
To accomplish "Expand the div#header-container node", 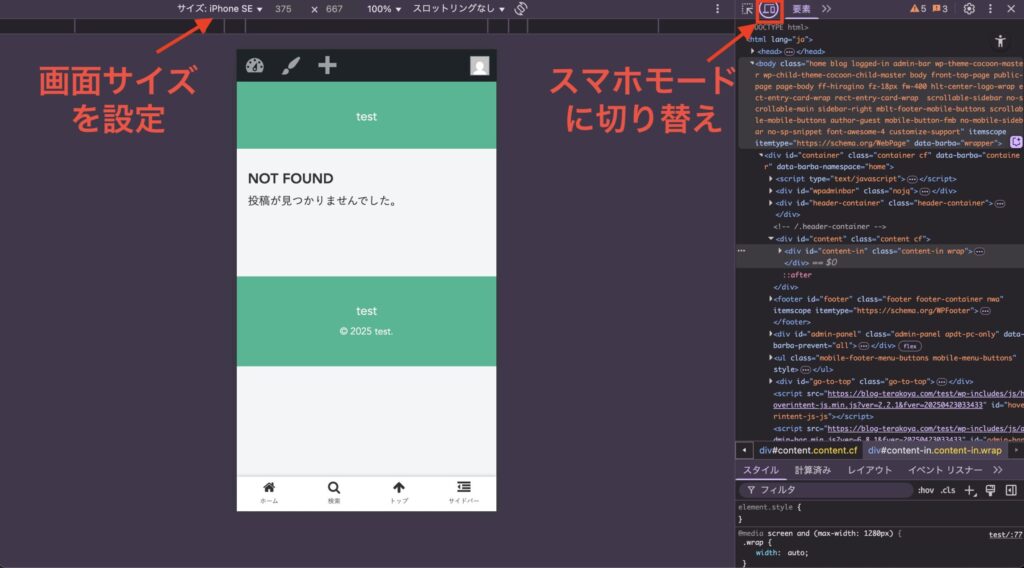I will (x=771, y=202).
